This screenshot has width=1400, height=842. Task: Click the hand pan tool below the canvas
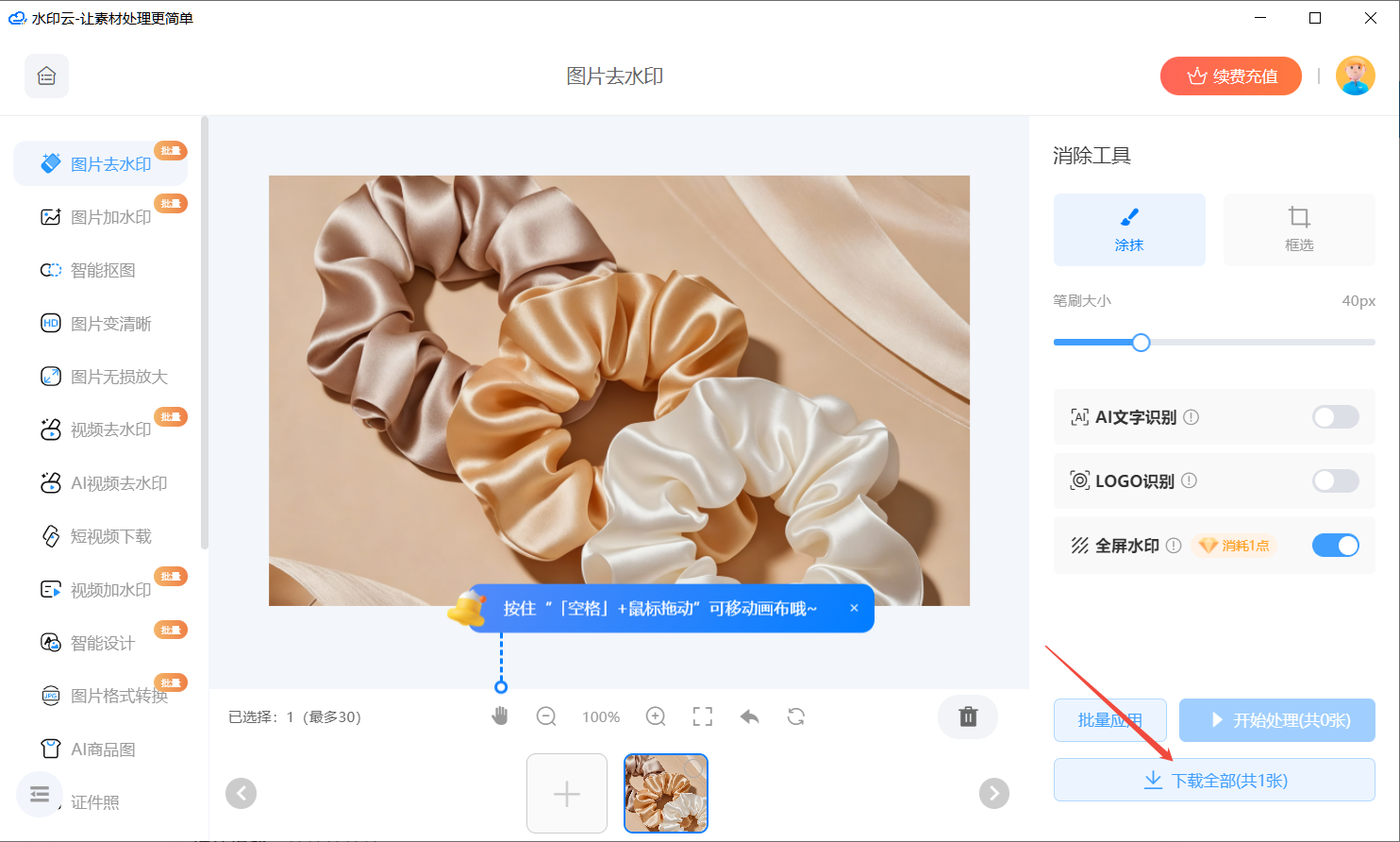499,716
